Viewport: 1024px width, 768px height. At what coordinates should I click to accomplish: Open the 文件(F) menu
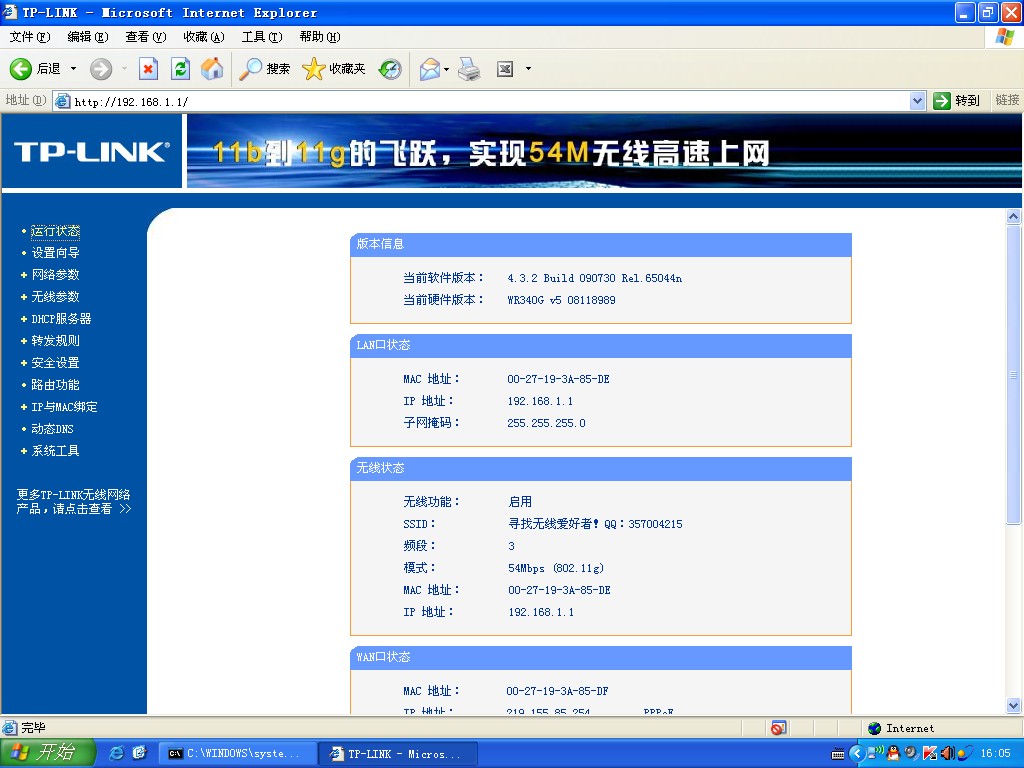pyautogui.click(x=30, y=37)
